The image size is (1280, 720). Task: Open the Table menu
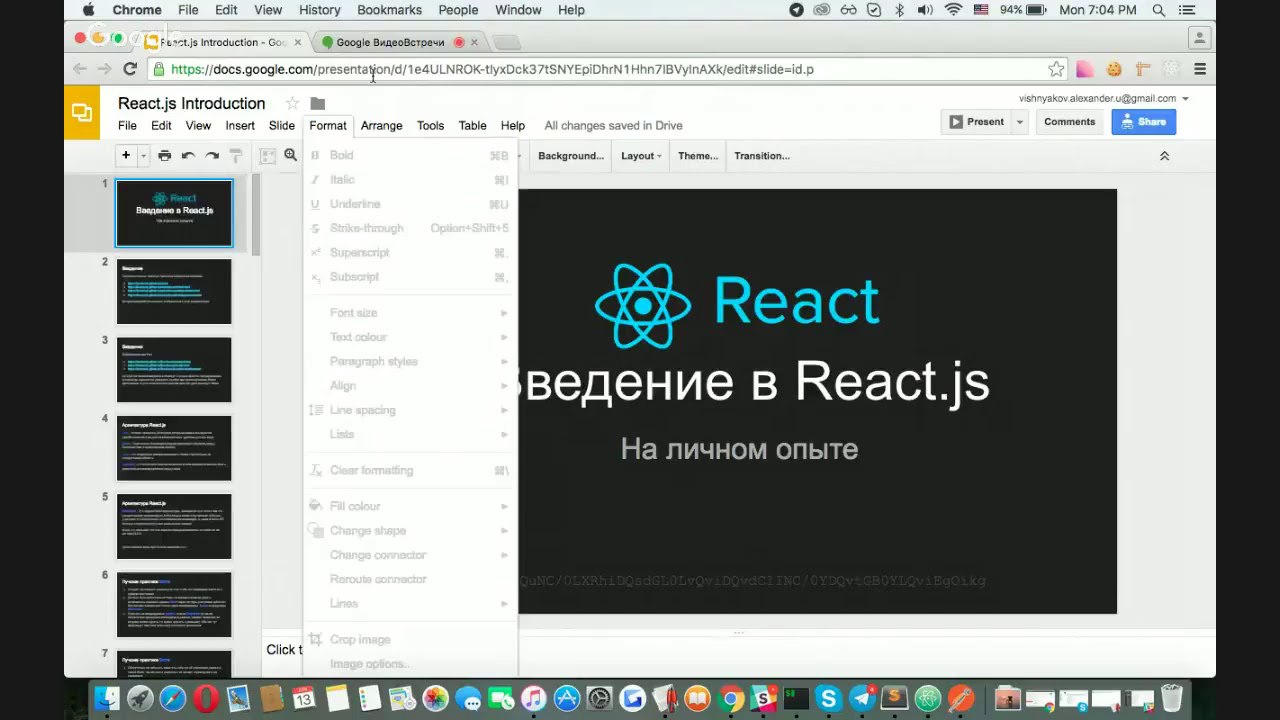tap(472, 125)
